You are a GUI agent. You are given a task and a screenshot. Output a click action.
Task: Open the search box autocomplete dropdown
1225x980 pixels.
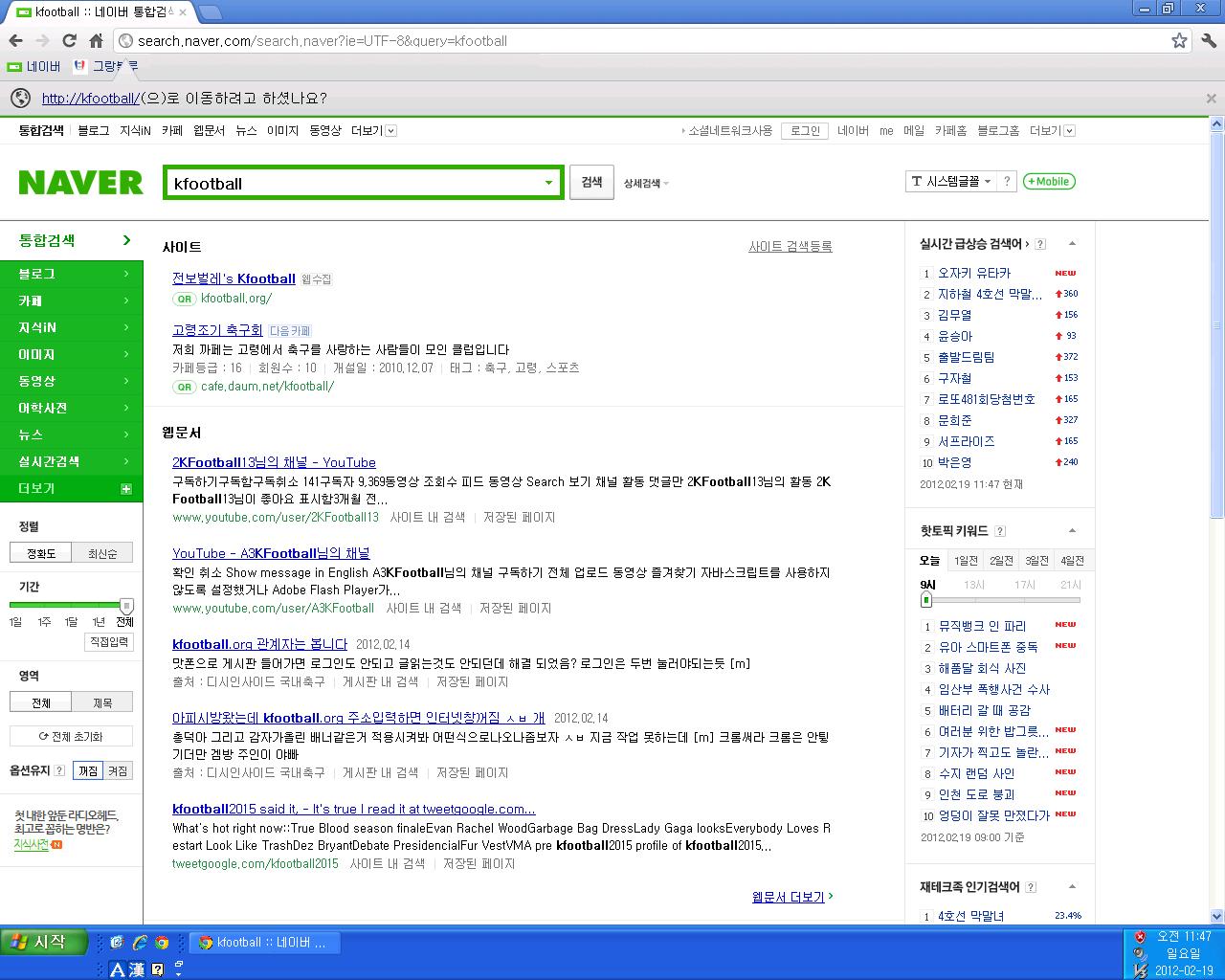point(549,183)
